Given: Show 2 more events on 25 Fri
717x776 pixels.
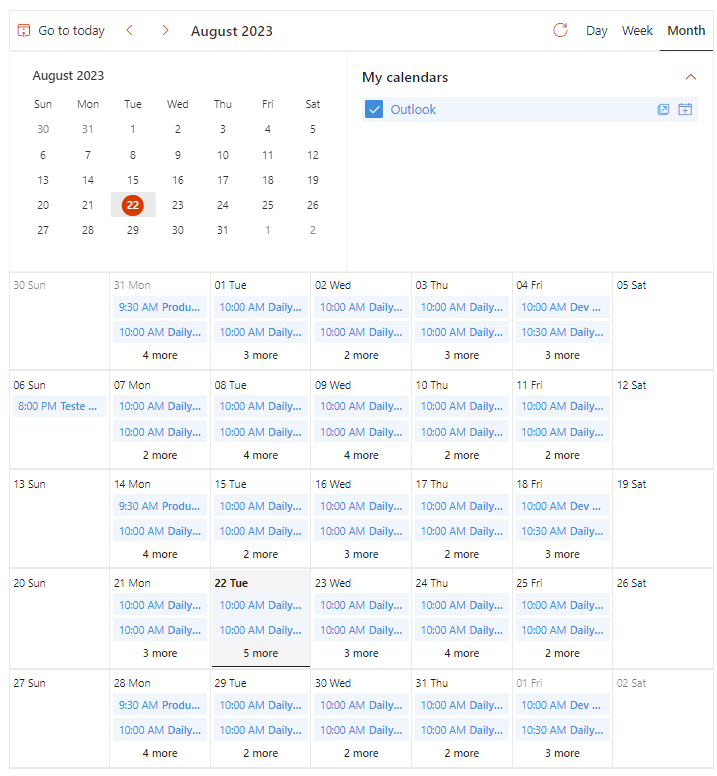Looking at the screenshot, I should pos(562,653).
